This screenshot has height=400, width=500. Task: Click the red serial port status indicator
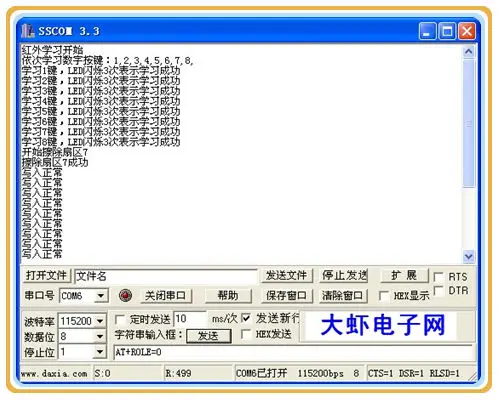pyautogui.click(x=125, y=295)
